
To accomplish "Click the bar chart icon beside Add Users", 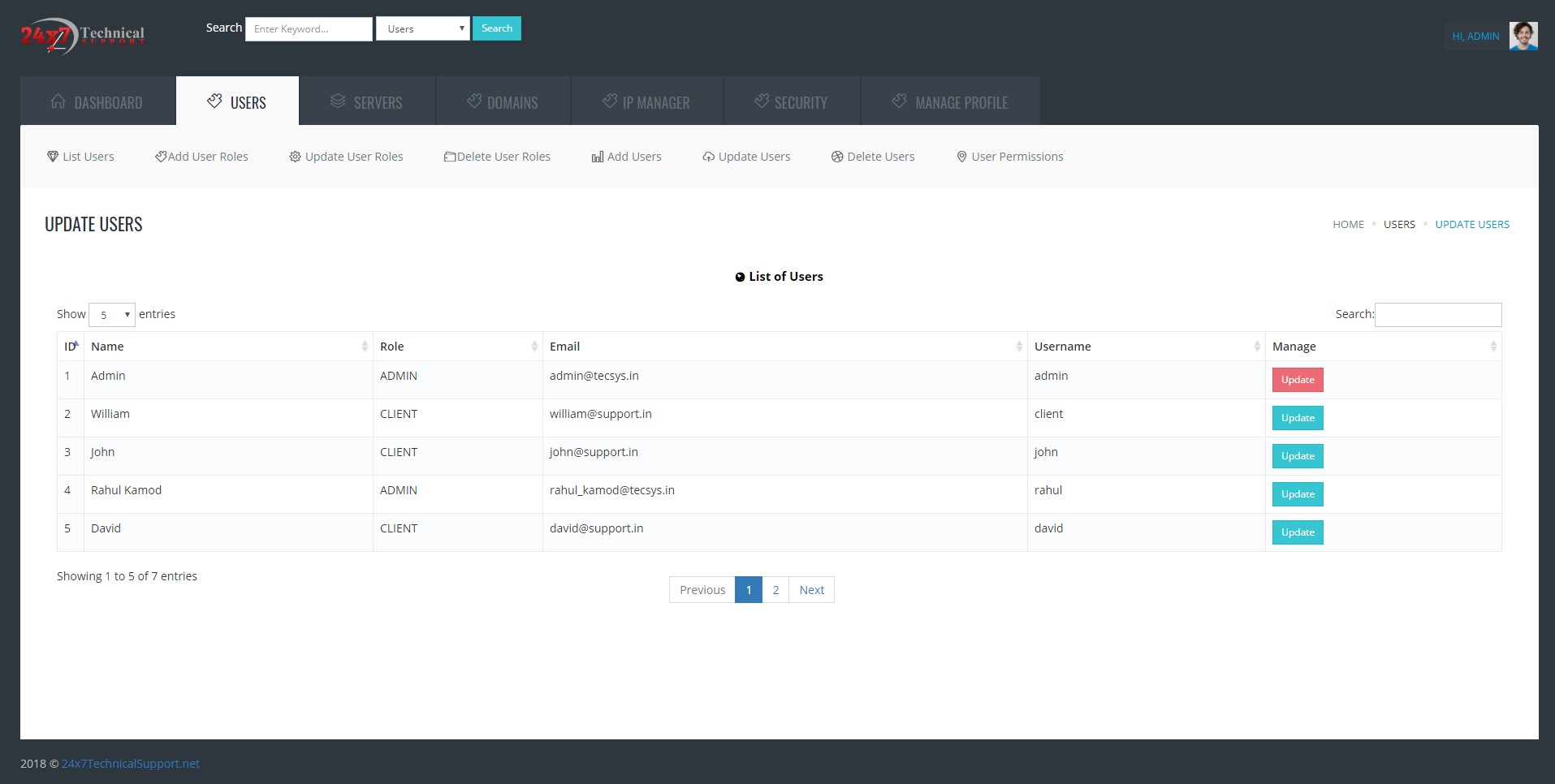I will click(x=598, y=157).
